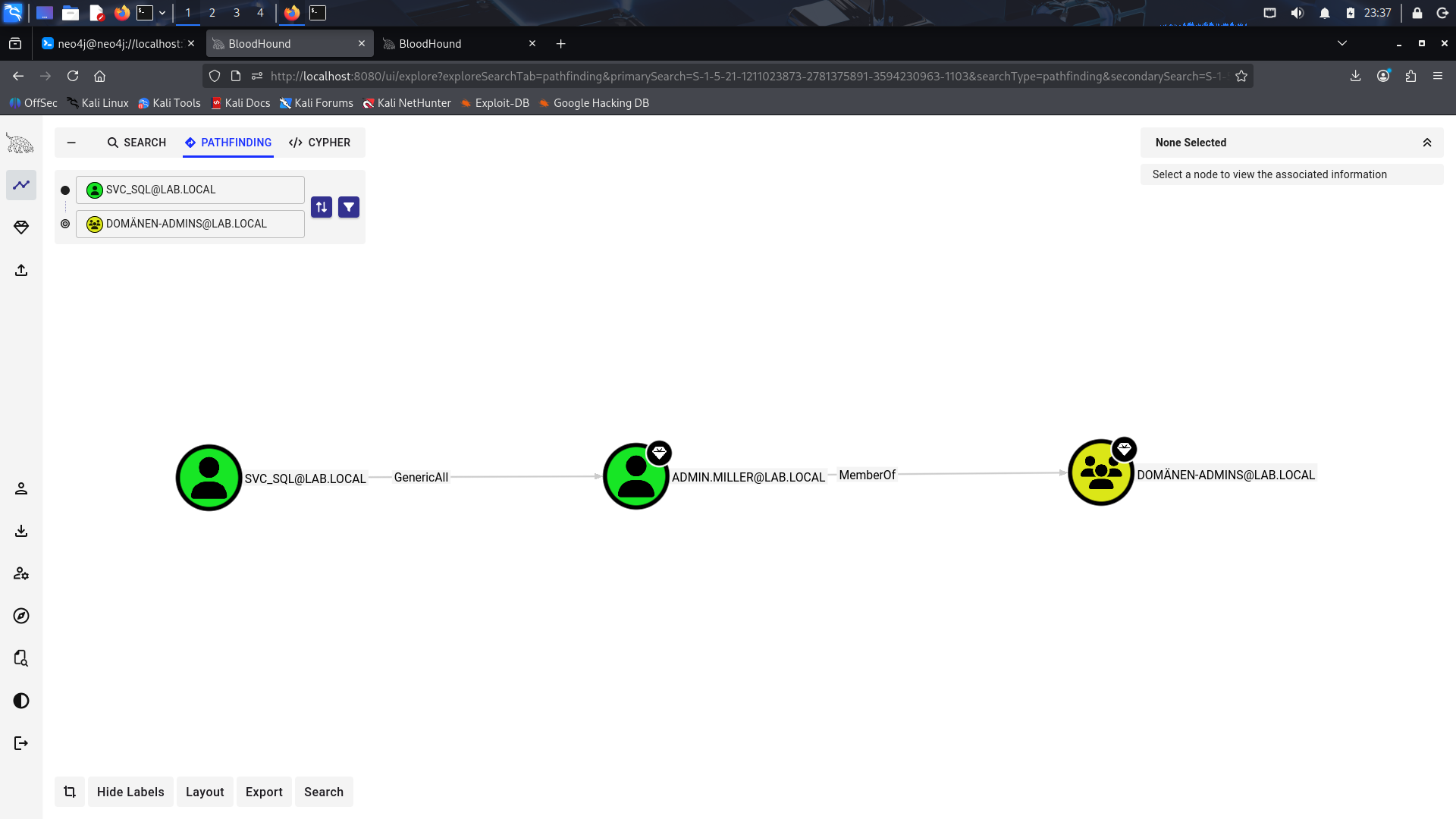The width and height of the screenshot is (1456, 819).
Task: Open the Firefox tab list dropdown arrow
Action: click(1342, 43)
